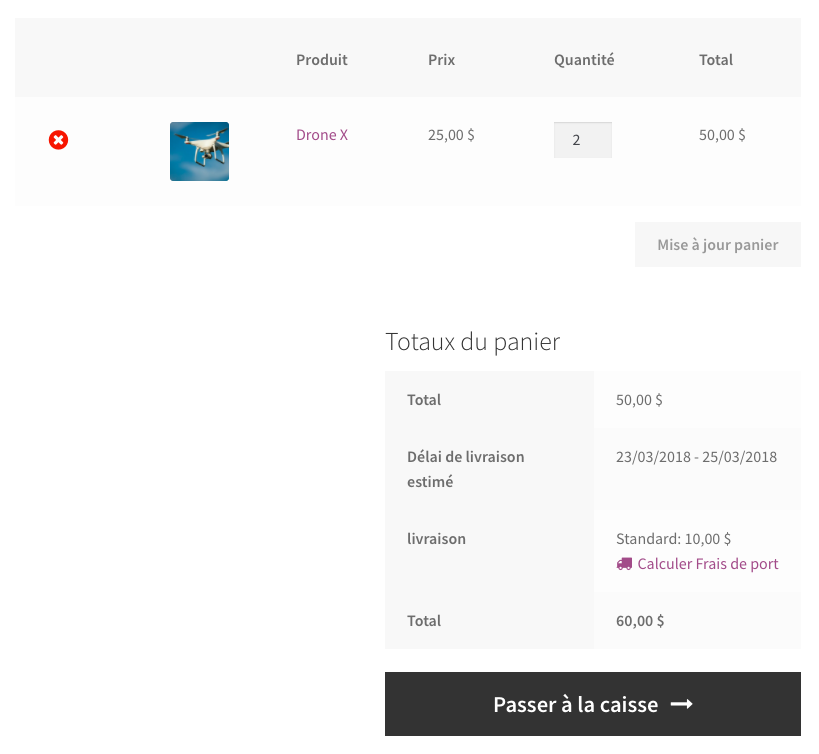Click the Délai de livraison estimé label
The image size is (819, 754).
pyautogui.click(x=465, y=469)
